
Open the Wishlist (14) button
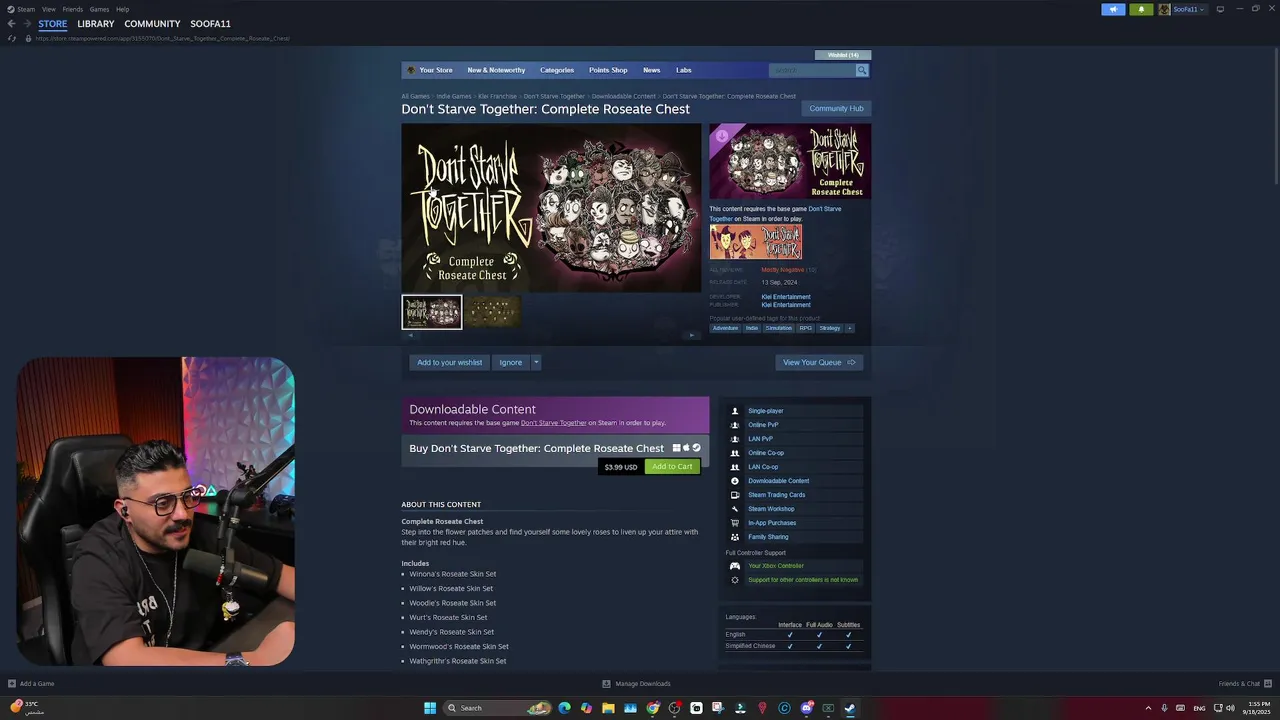[843, 55]
